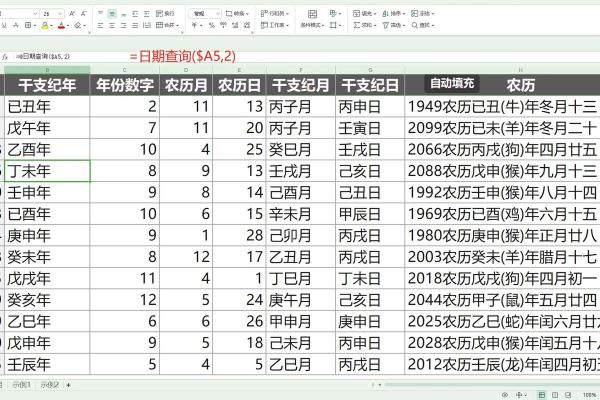
Task: Open the rows and columns (行和列) dropdown
Action: pyautogui.click(x=275, y=14)
